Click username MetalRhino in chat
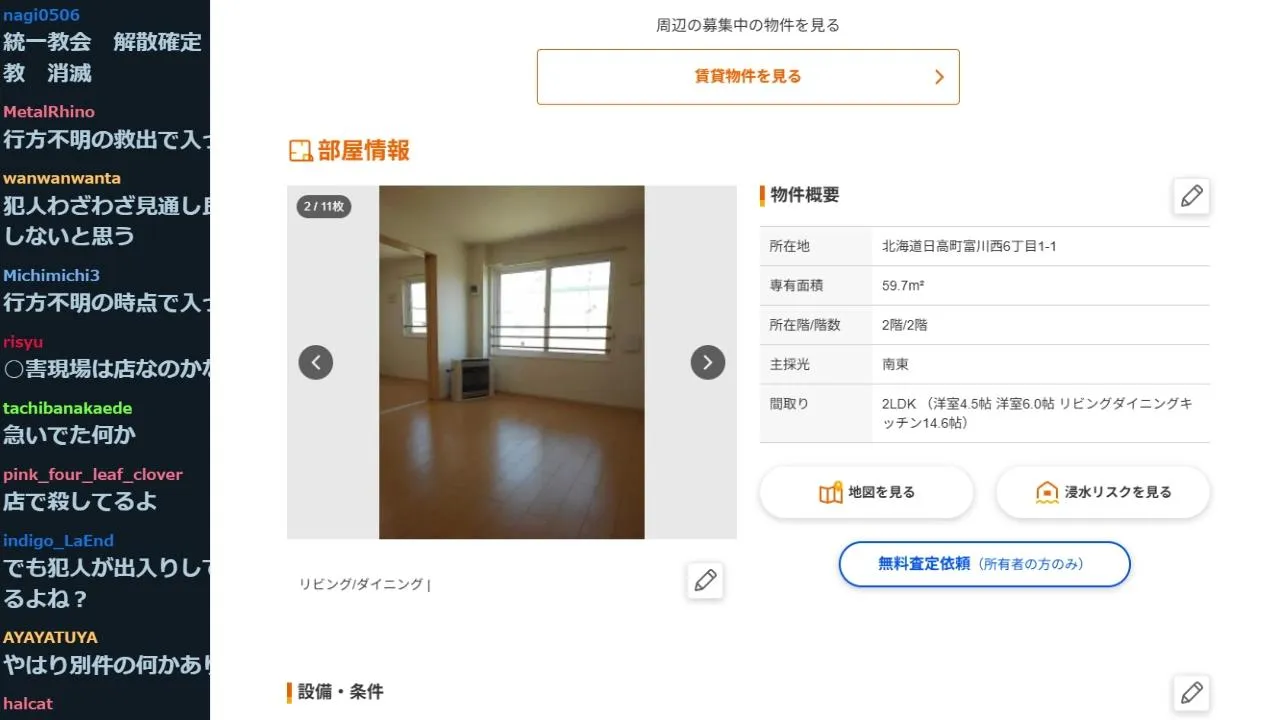The width and height of the screenshot is (1280, 720). pyautogui.click(x=49, y=112)
